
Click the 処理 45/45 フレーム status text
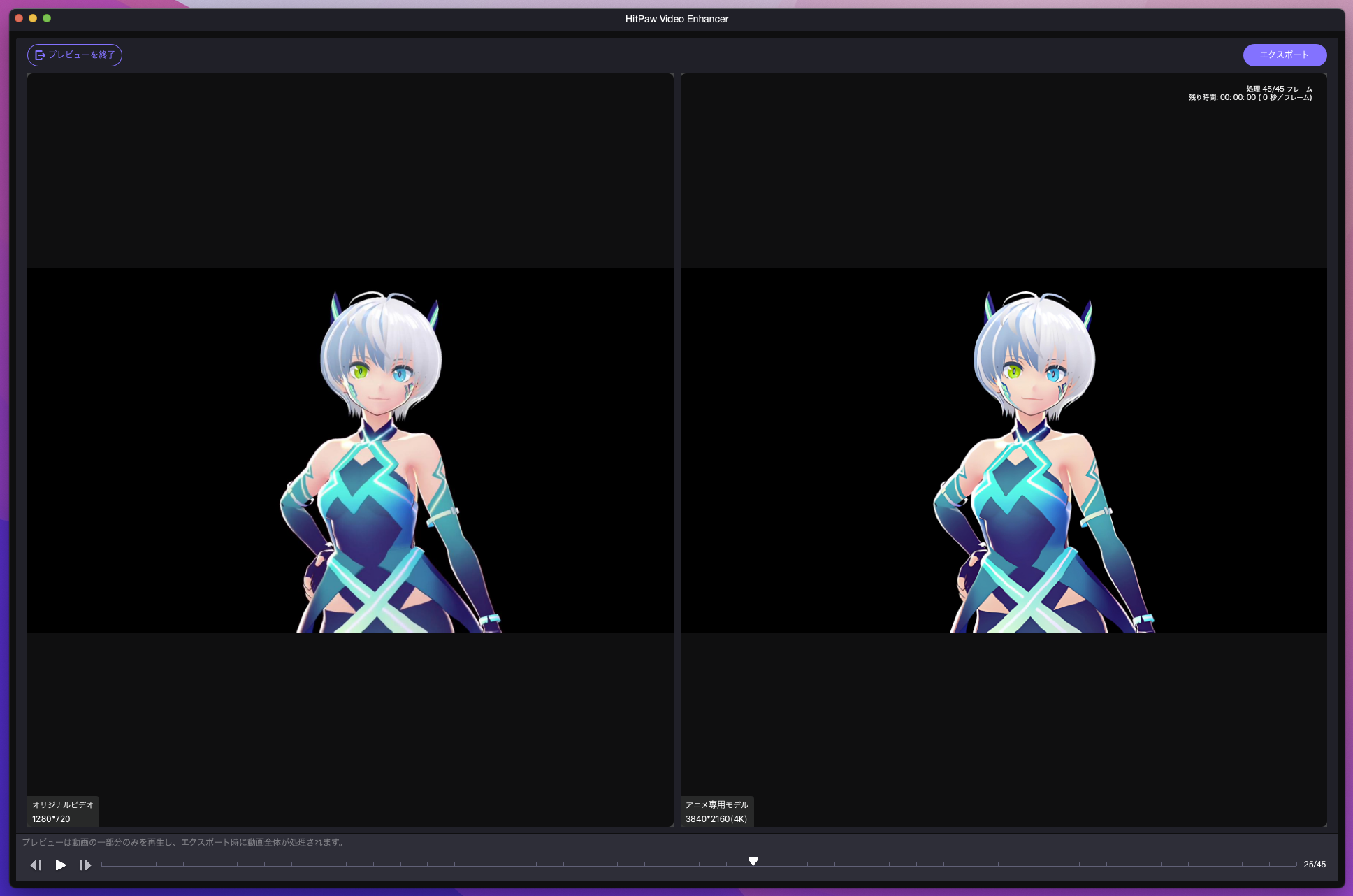1279,89
